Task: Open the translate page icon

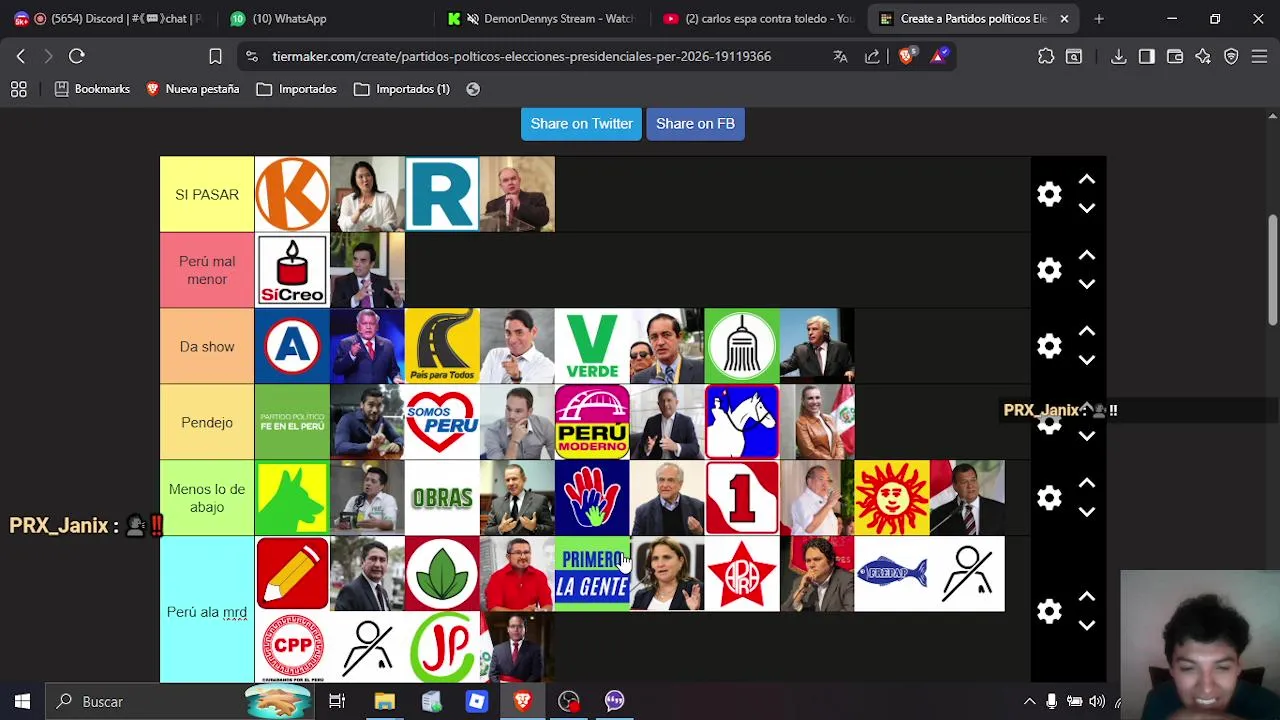Action: click(x=840, y=56)
